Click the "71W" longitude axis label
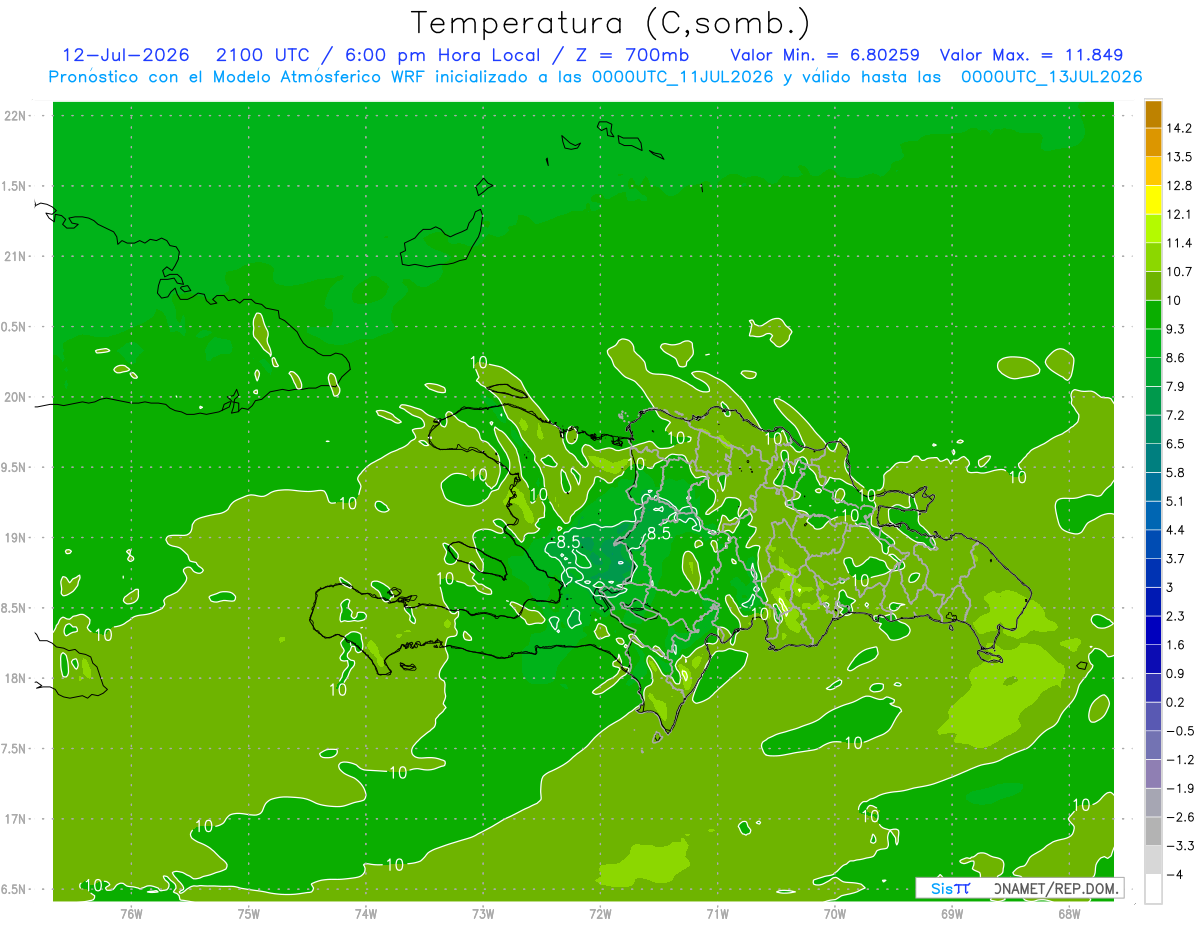 tap(717, 913)
